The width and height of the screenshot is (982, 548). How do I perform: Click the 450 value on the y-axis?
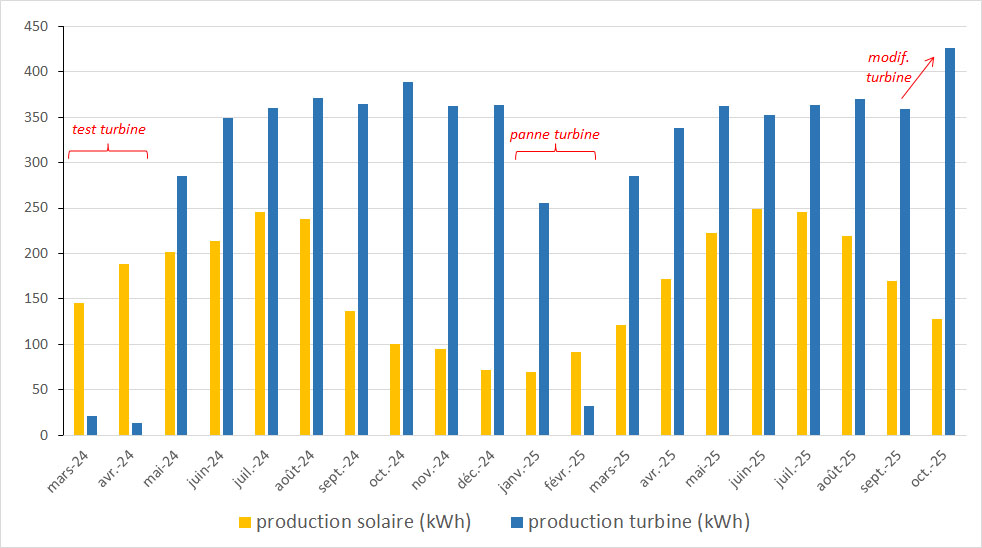point(39,27)
